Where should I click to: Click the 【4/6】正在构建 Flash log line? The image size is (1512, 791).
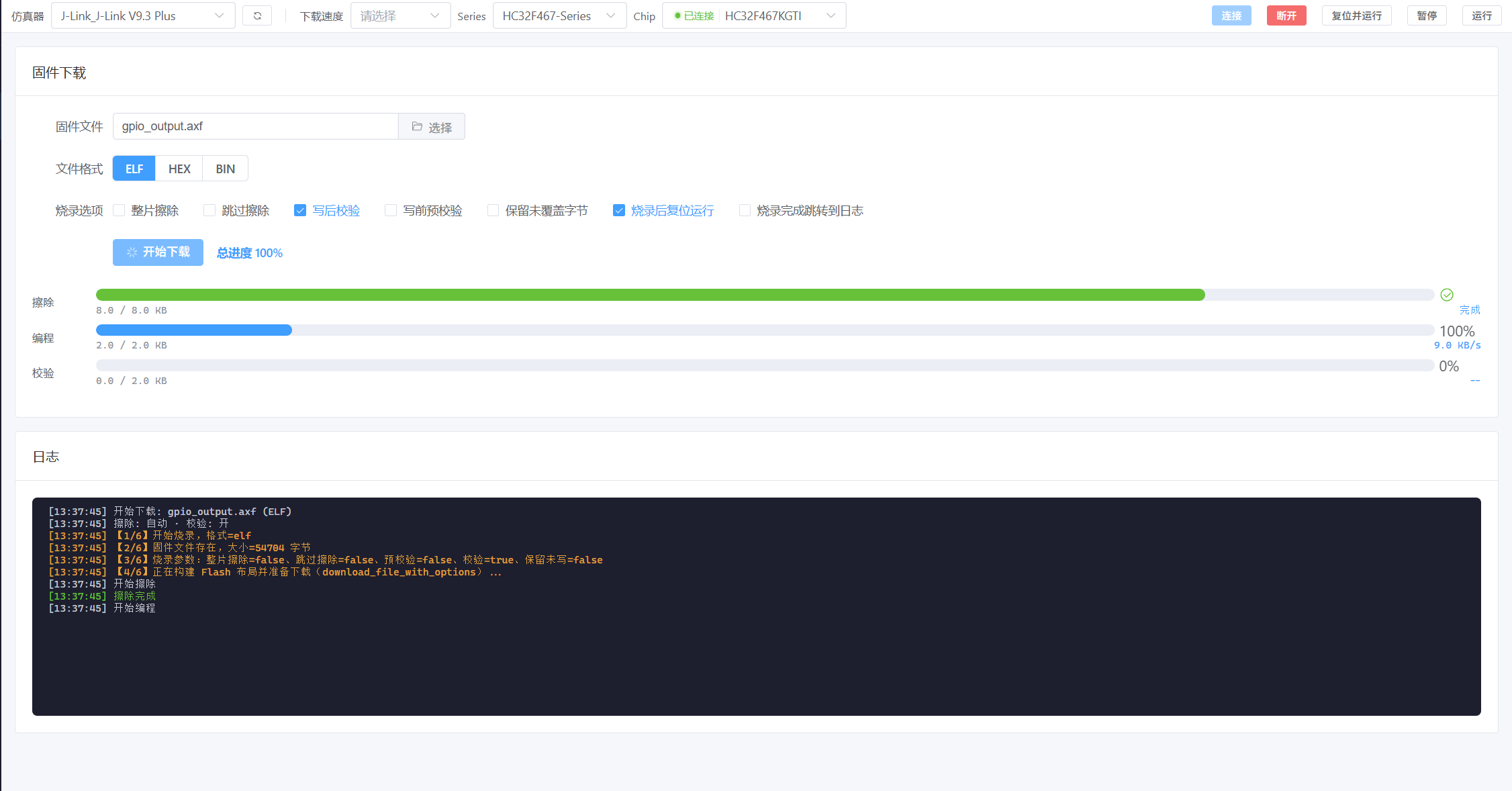click(275, 572)
